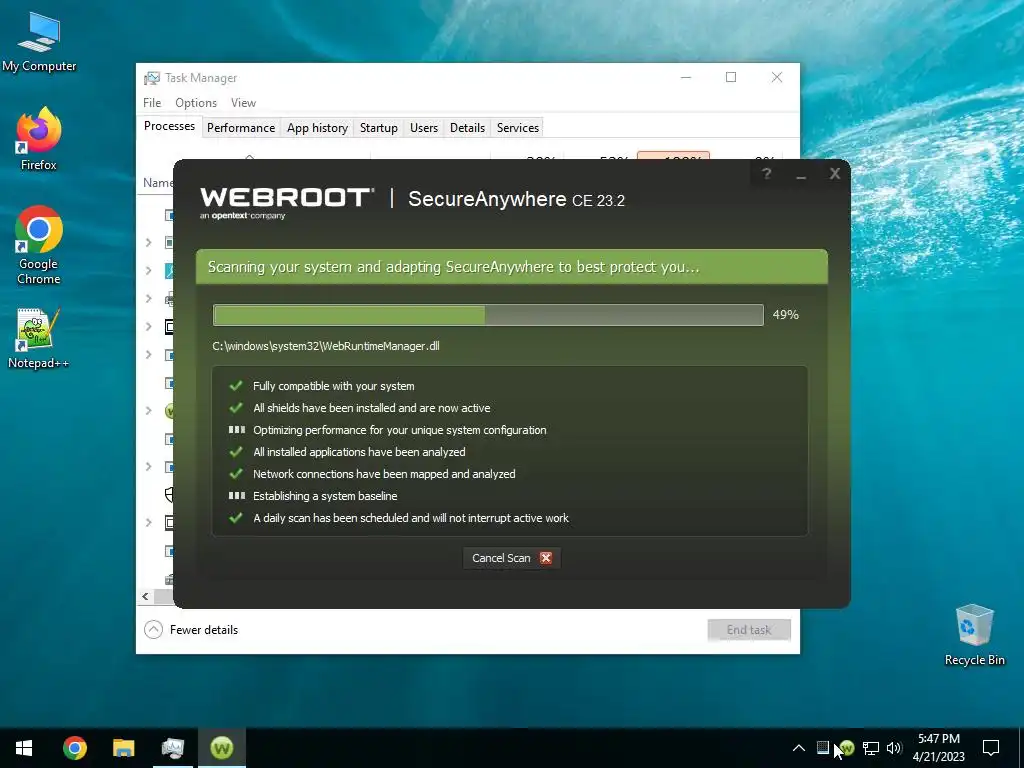Click the Webroot tray icon
The height and width of the screenshot is (768, 1024).
click(847, 748)
